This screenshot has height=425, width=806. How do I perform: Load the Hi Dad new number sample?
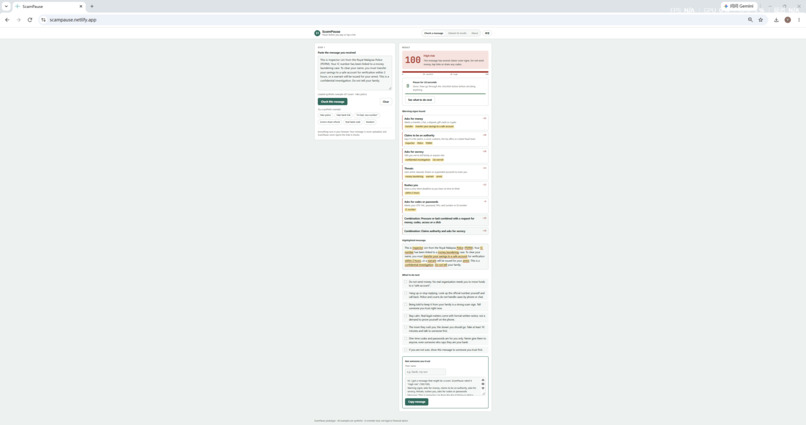point(367,115)
